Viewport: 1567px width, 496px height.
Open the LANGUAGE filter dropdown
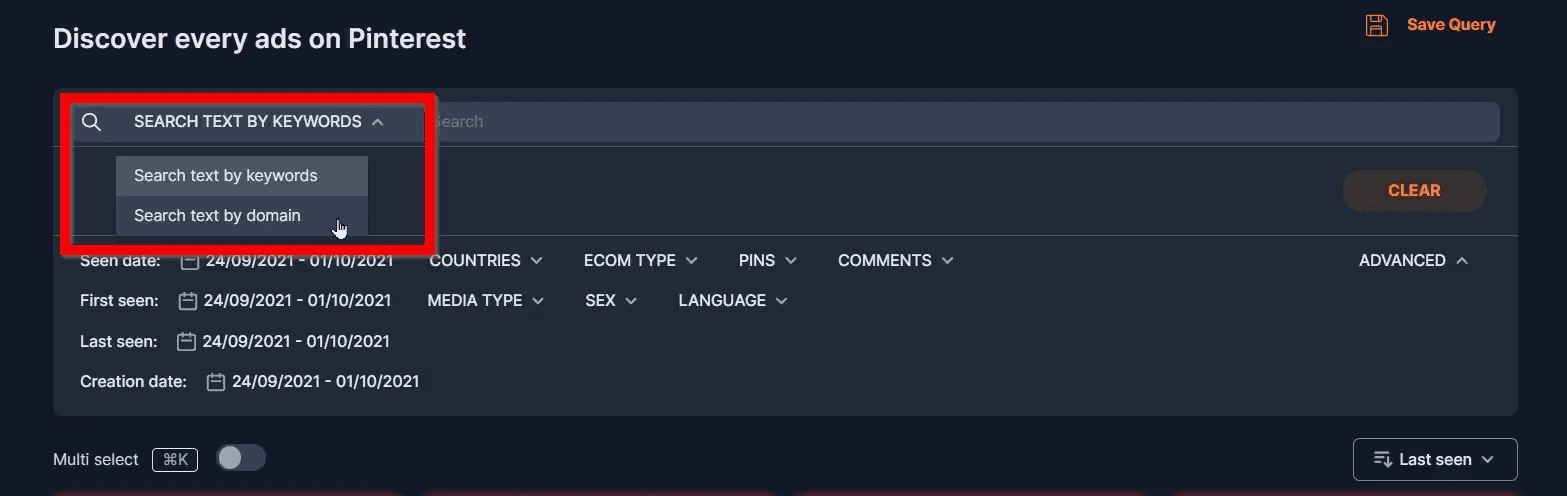[x=733, y=300]
